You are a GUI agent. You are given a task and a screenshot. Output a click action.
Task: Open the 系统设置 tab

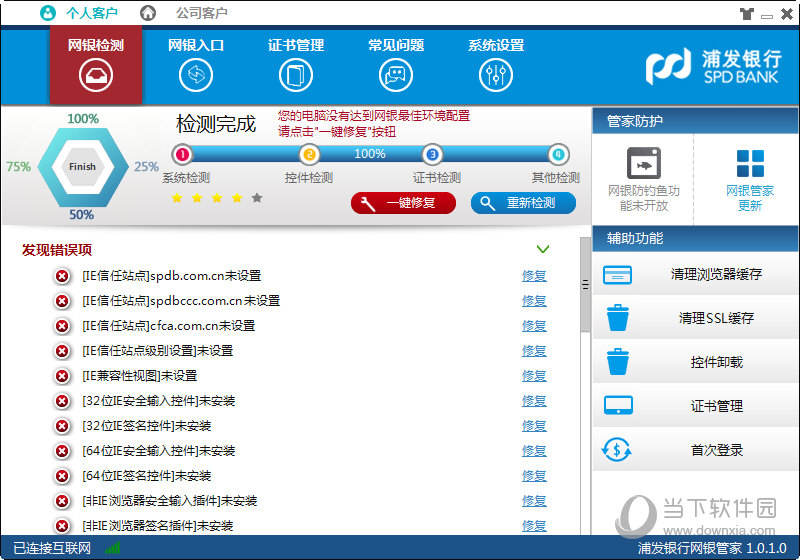(x=496, y=65)
